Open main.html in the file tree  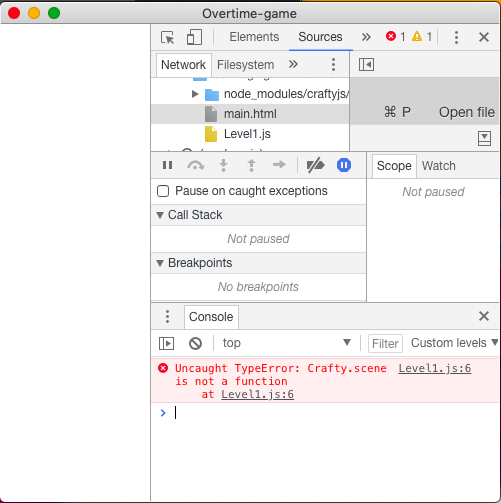[250, 114]
